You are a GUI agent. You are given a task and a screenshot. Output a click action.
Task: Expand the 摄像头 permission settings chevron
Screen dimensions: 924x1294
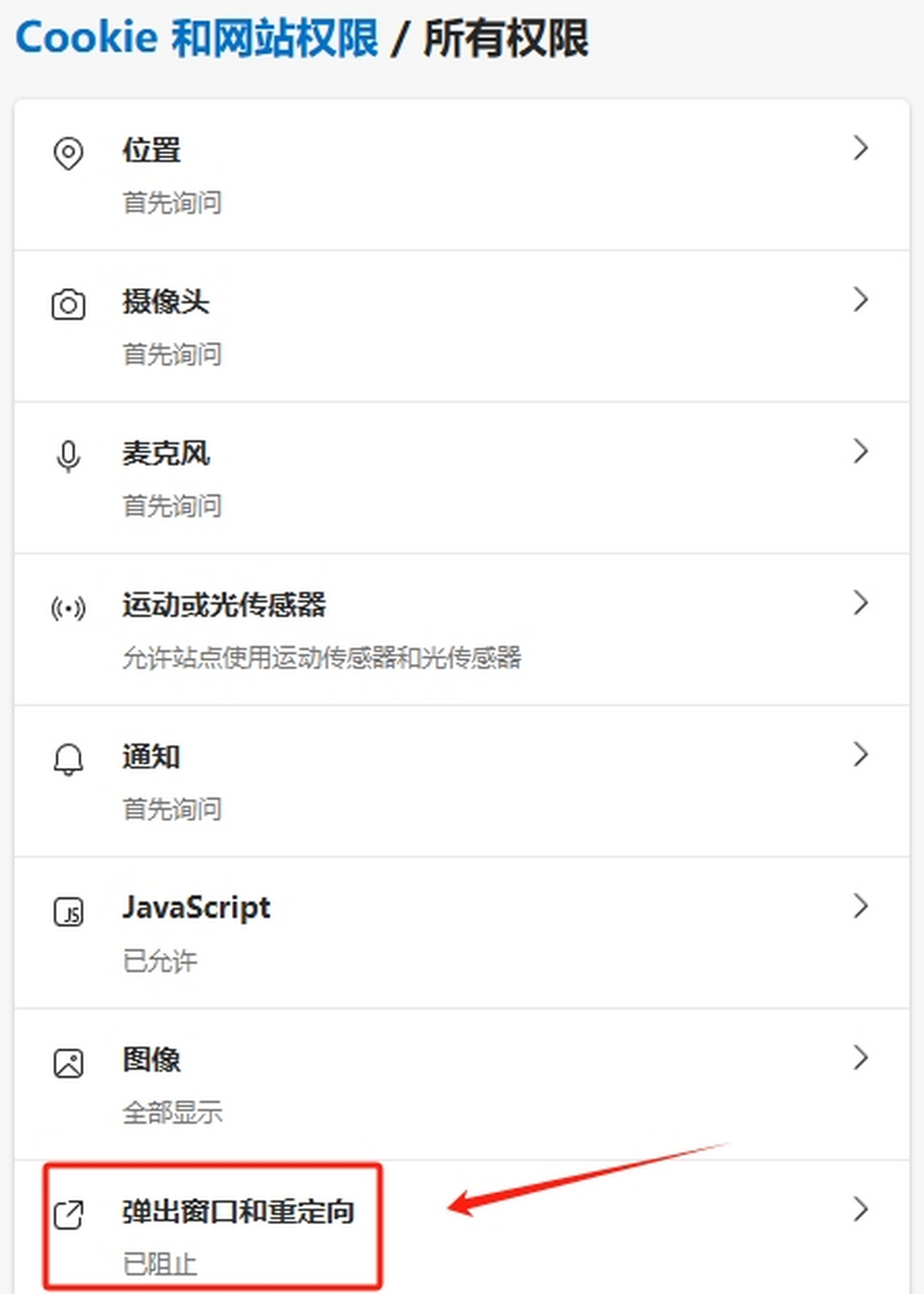(861, 300)
